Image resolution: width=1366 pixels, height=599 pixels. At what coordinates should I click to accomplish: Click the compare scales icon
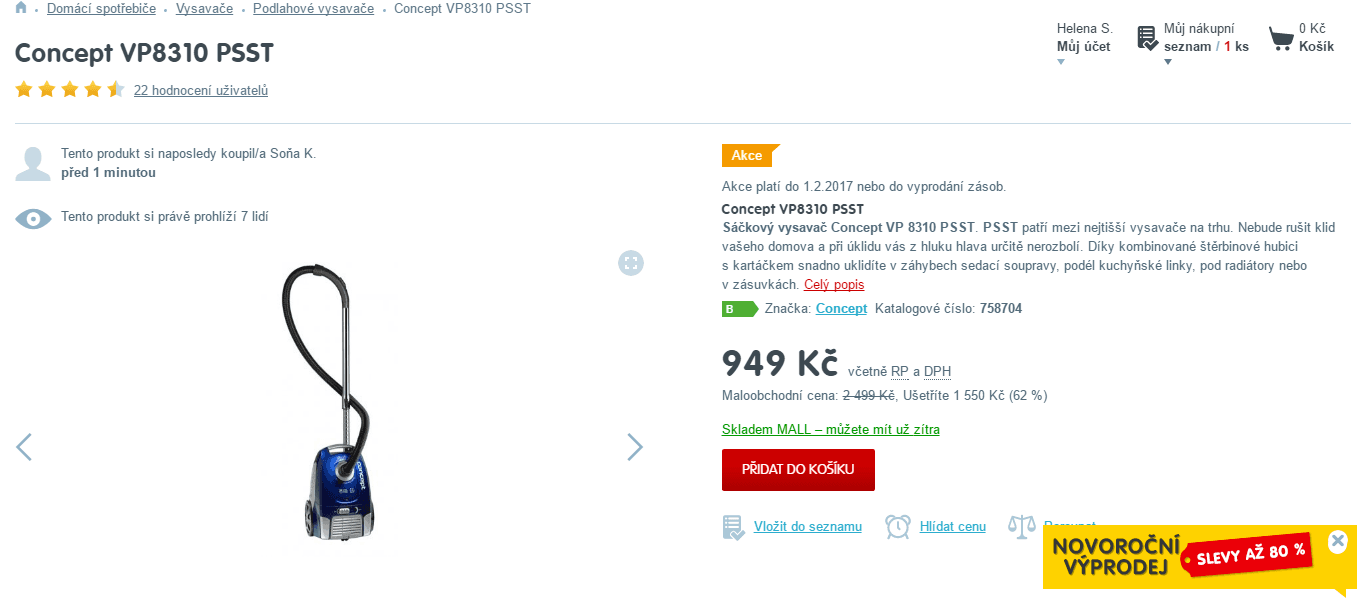click(1021, 527)
